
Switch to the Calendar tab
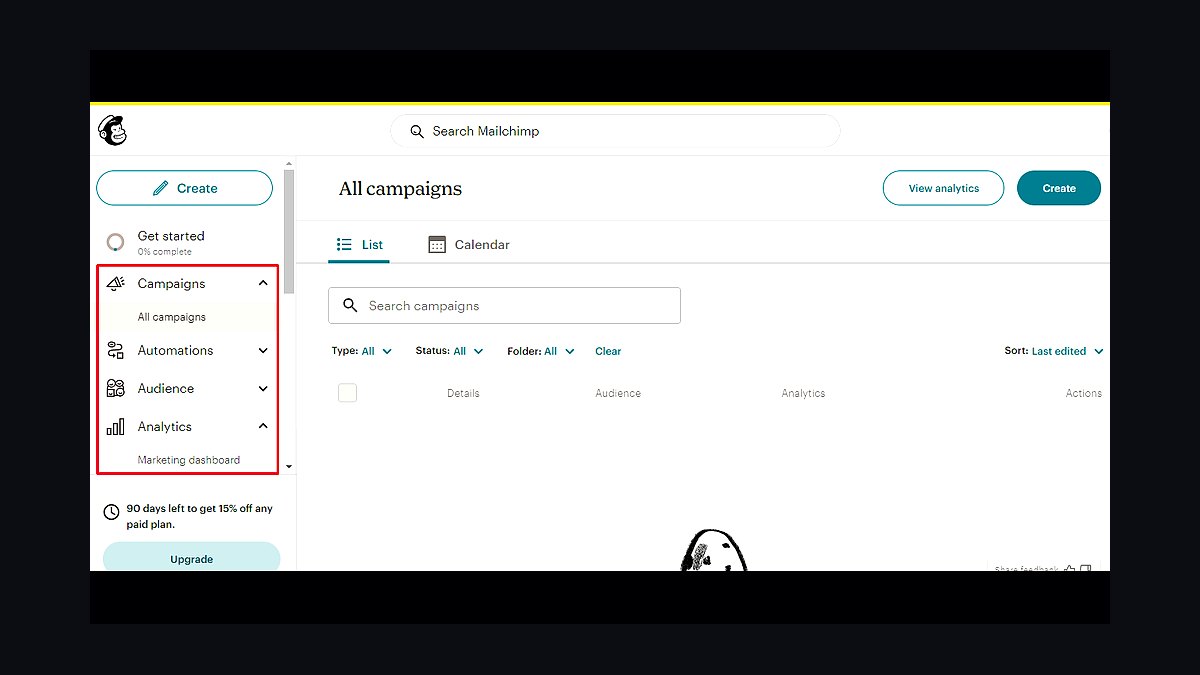[x=469, y=244]
